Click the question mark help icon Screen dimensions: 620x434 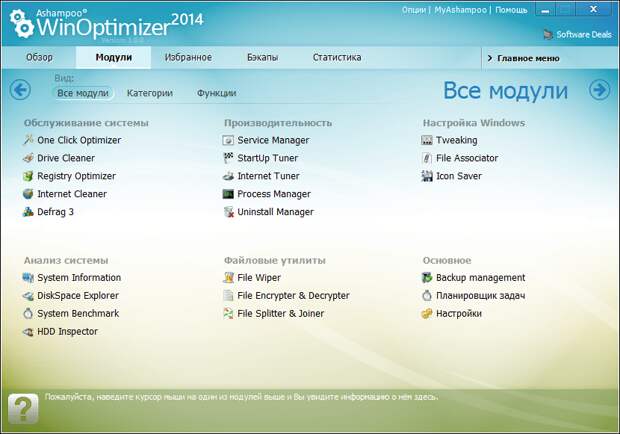point(23,408)
